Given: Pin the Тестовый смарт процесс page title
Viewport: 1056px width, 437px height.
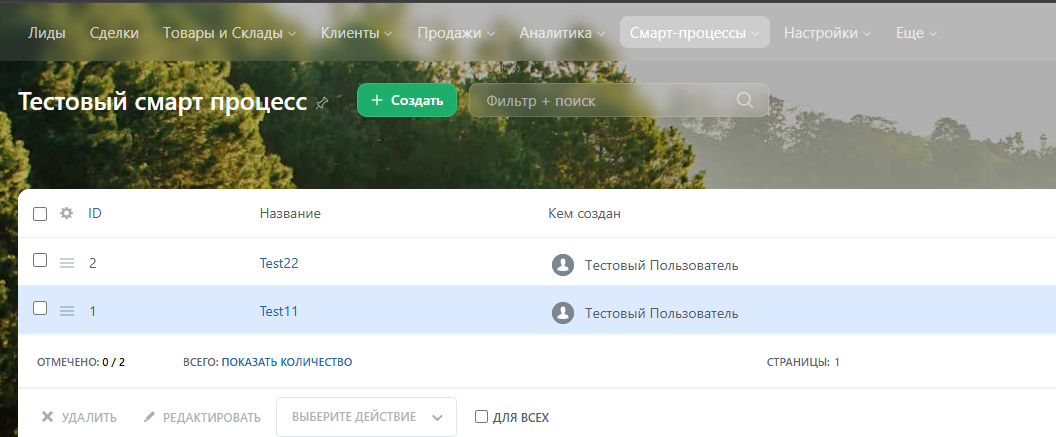Looking at the screenshot, I should [322, 103].
